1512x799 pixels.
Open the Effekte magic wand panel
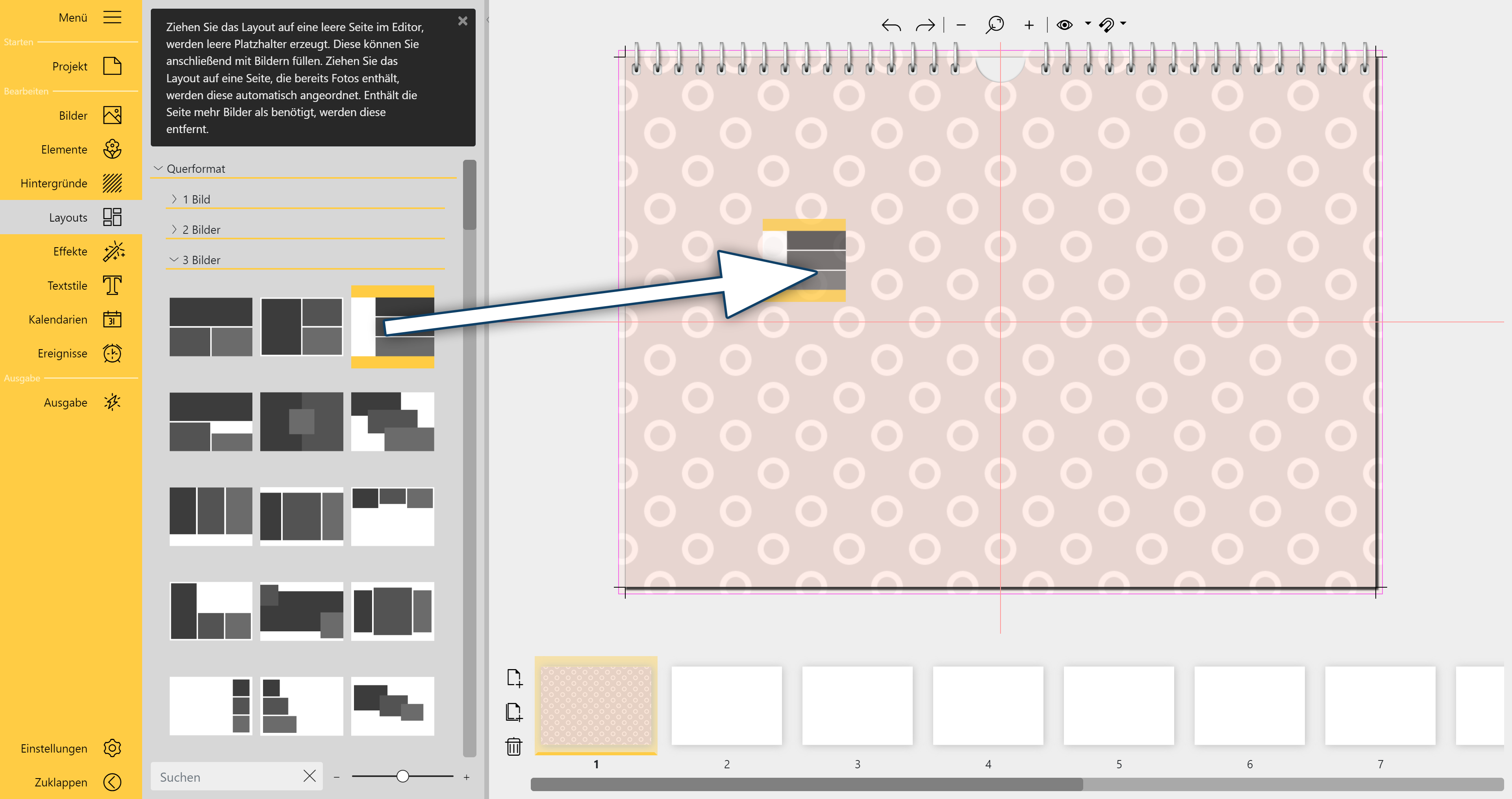click(x=70, y=252)
